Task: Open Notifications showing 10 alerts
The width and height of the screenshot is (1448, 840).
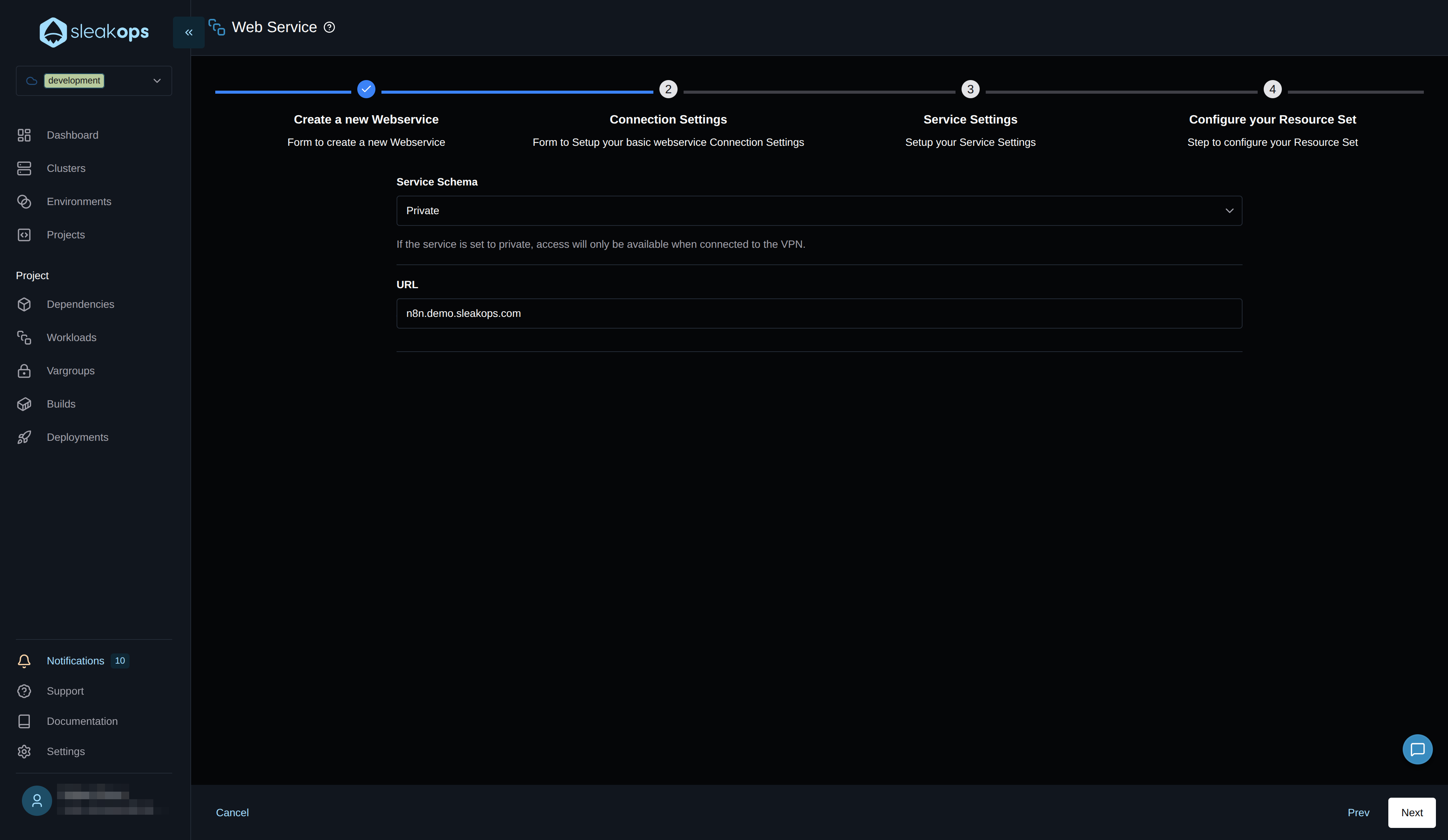Action: click(x=75, y=661)
